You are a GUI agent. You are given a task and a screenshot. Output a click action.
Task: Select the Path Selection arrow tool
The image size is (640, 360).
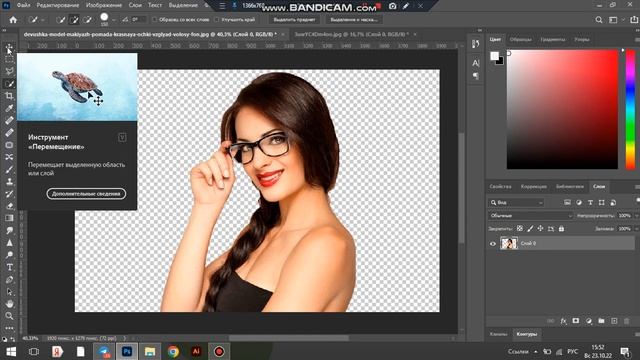coord(9,292)
